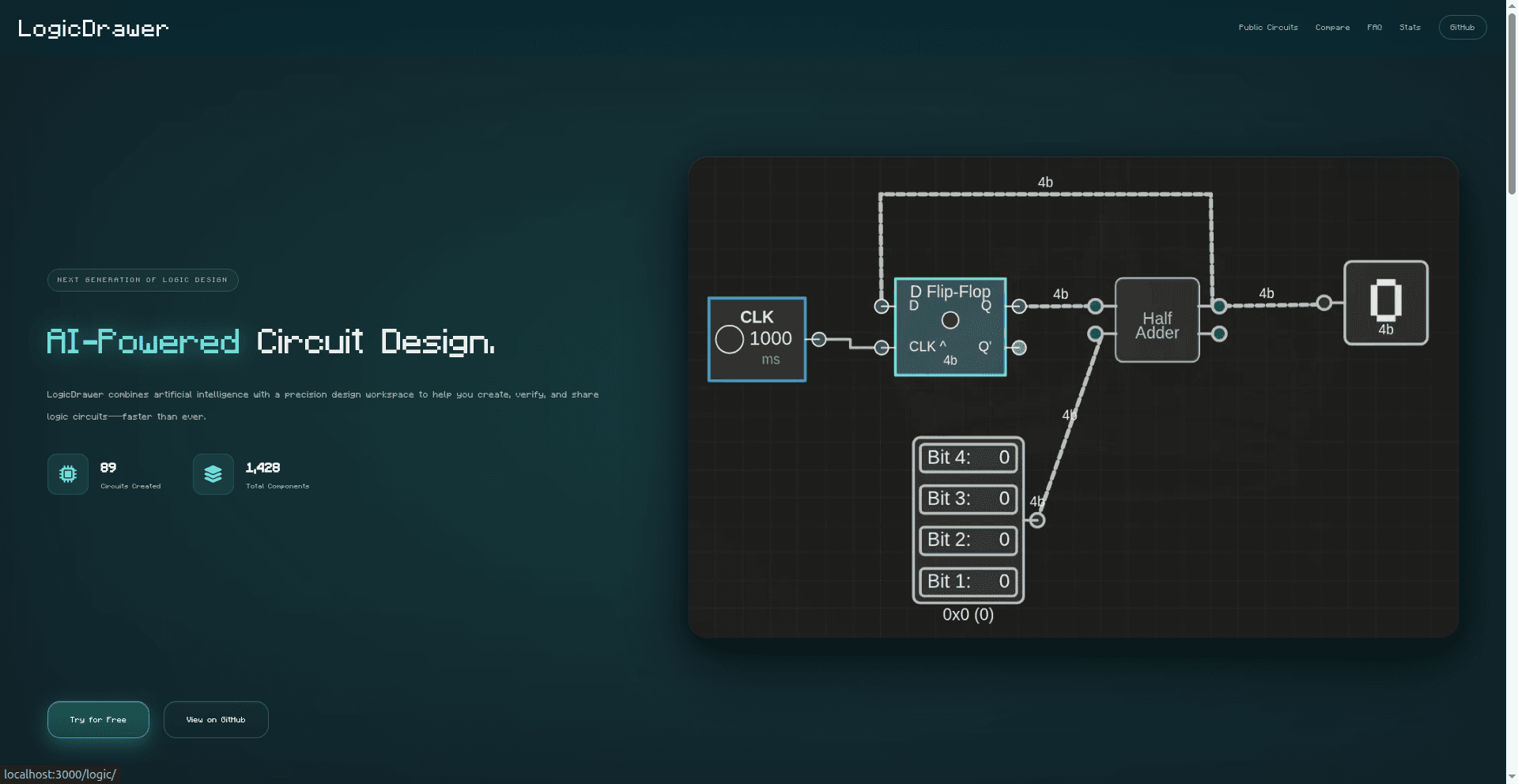Open the Public Circuits page
1518x784 pixels.
1267,27
